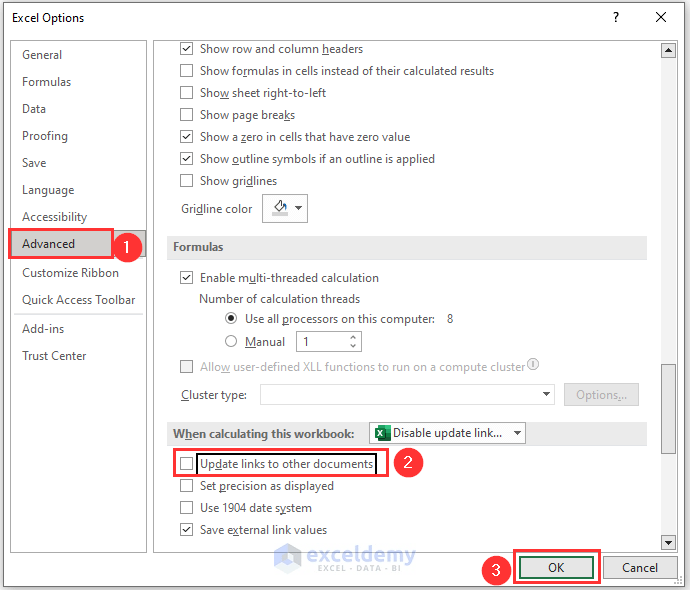The height and width of the screenshot is (590, 690).
Task: Toggle Show row and column headers
Action: click(x=187, y=48)
